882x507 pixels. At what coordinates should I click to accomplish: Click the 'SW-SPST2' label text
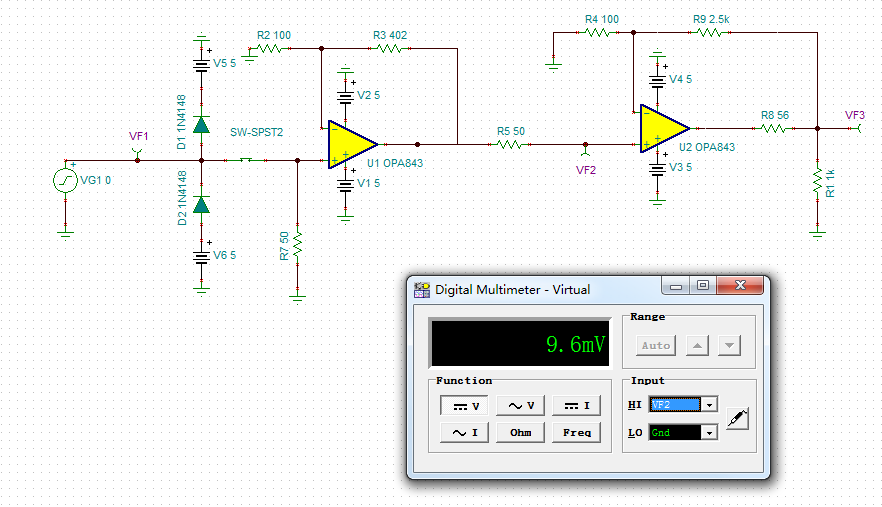coord(256,132)
